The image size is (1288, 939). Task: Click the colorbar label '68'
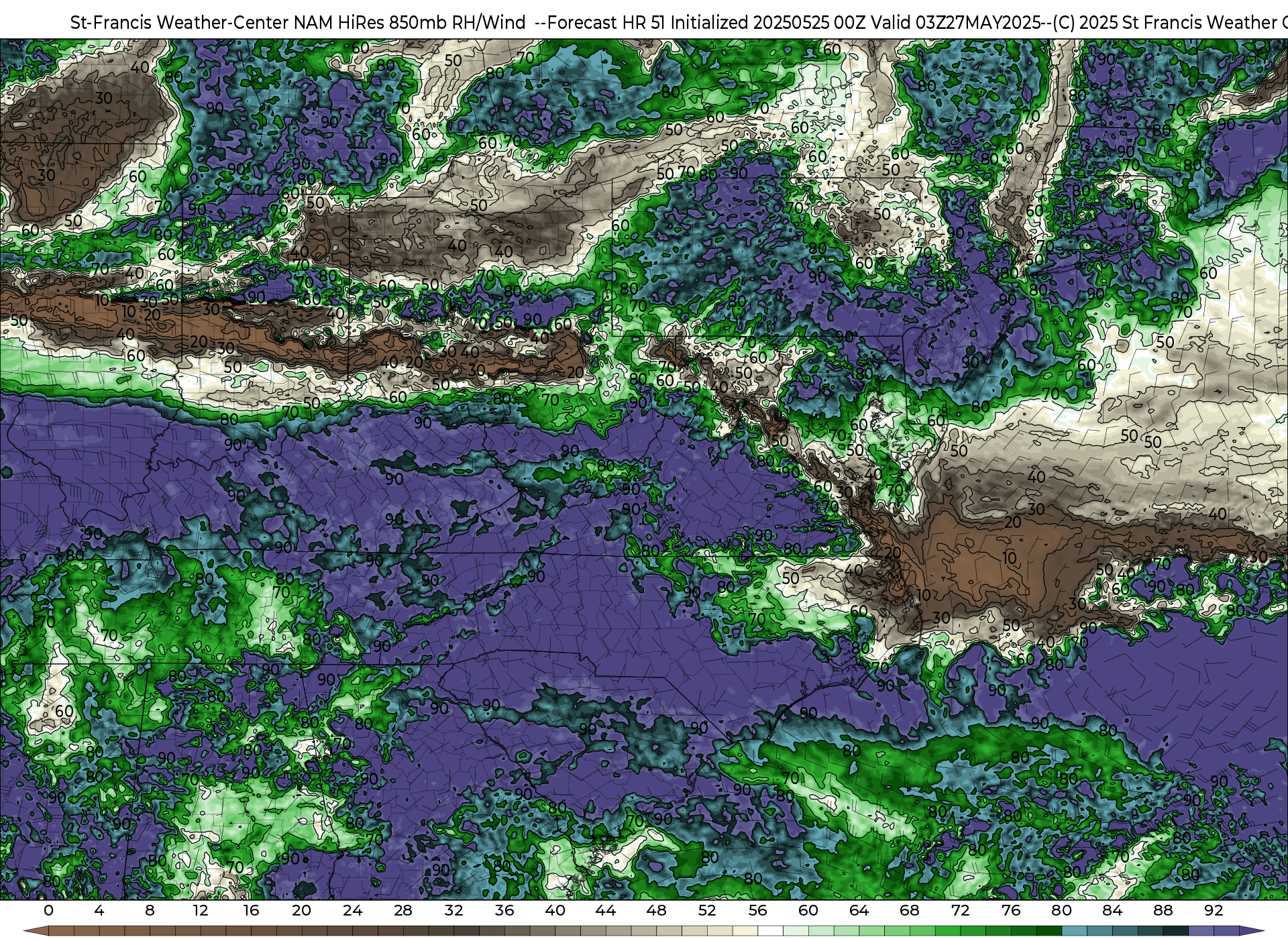tap(910, 910)
